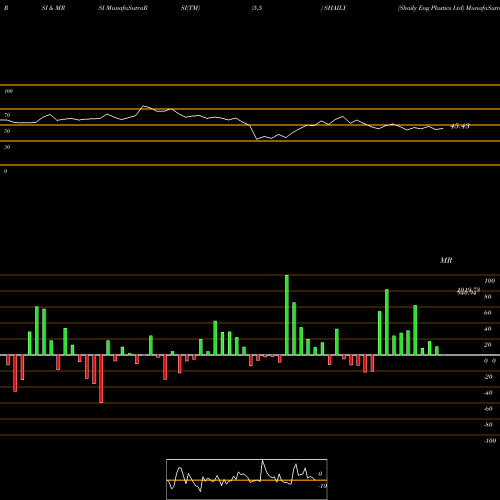The image size is (500, 500).
Task: Click the 1019.73 price value label
Action: (469, 289)
